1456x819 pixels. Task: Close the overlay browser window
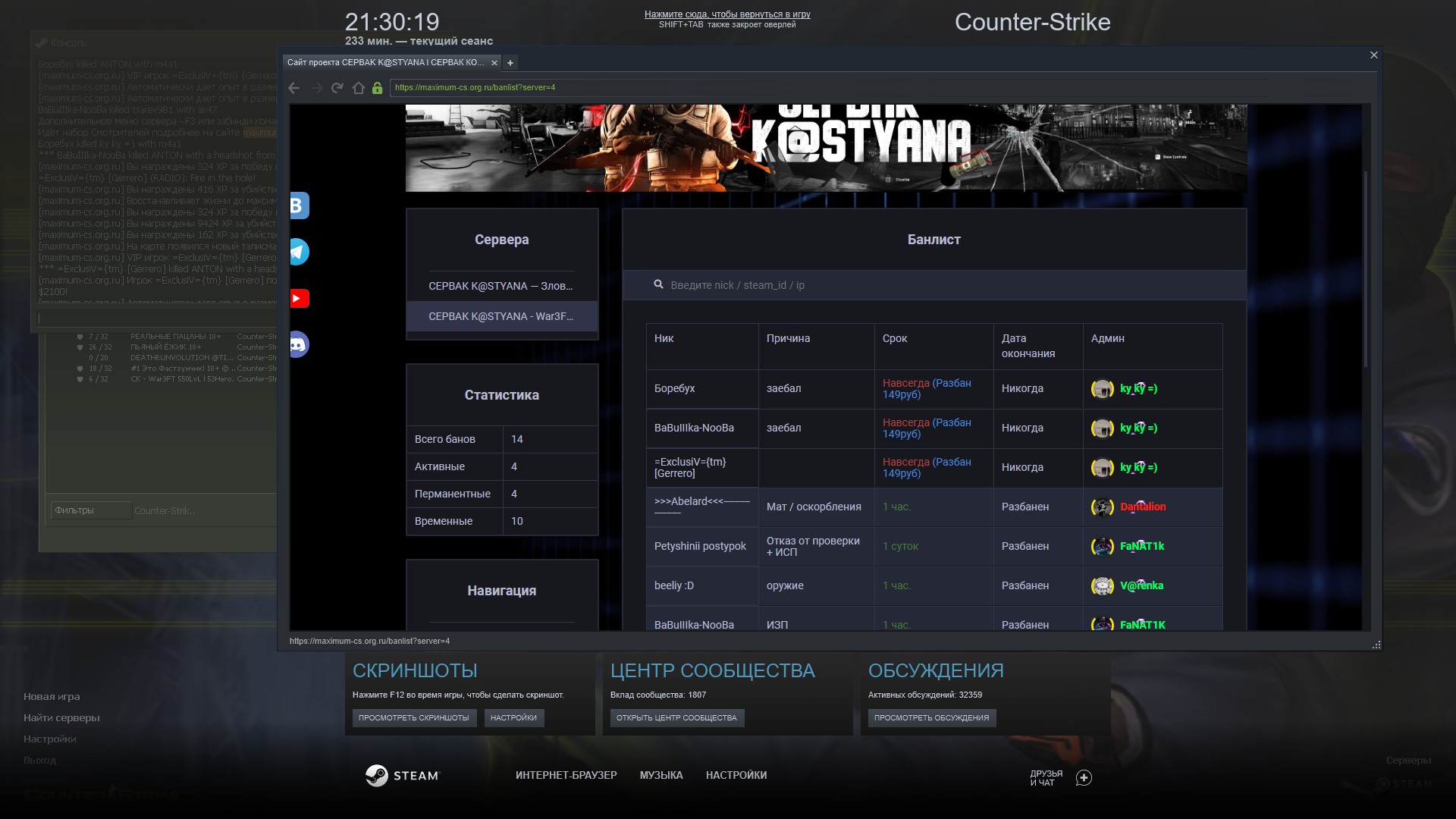[1373, 55]
